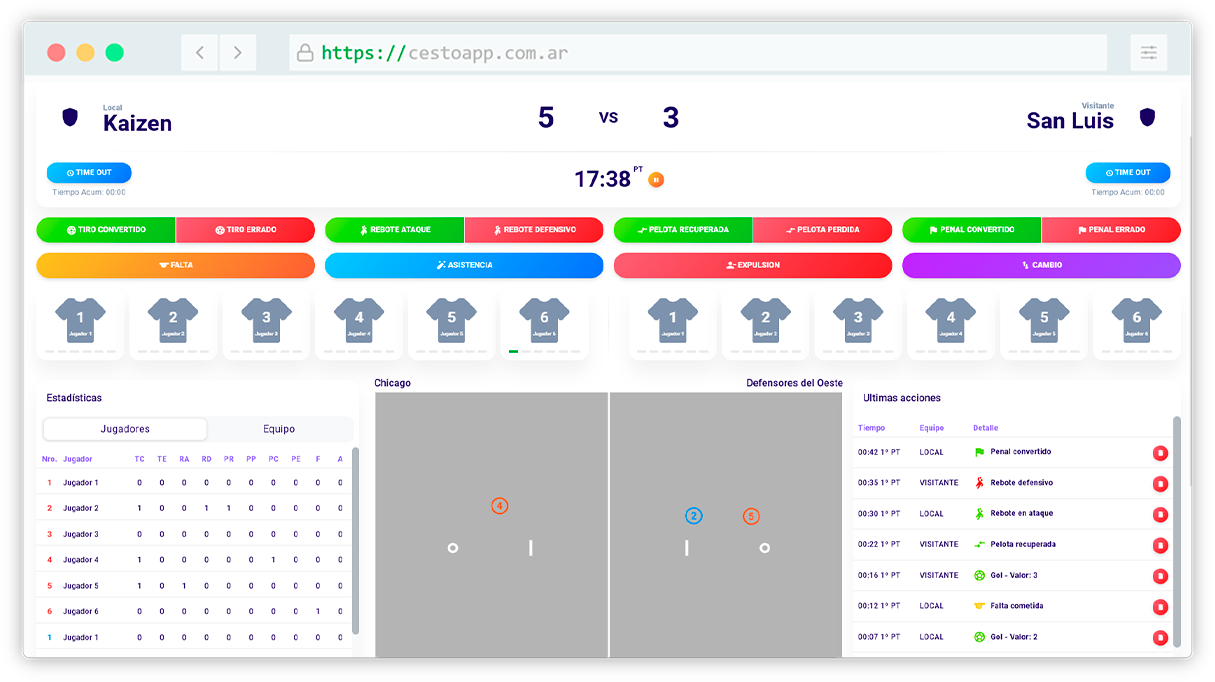This screenshot has height=682, width=1215.
Task: Call local team Time Out
Action: click(89, 172)
